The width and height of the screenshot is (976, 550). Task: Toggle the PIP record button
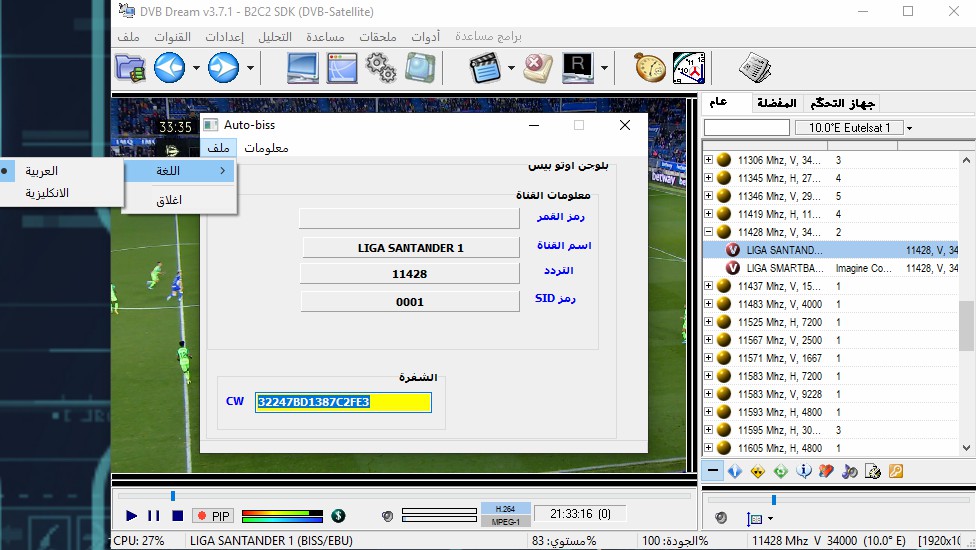pyautogui.click(x=213, y=516)
